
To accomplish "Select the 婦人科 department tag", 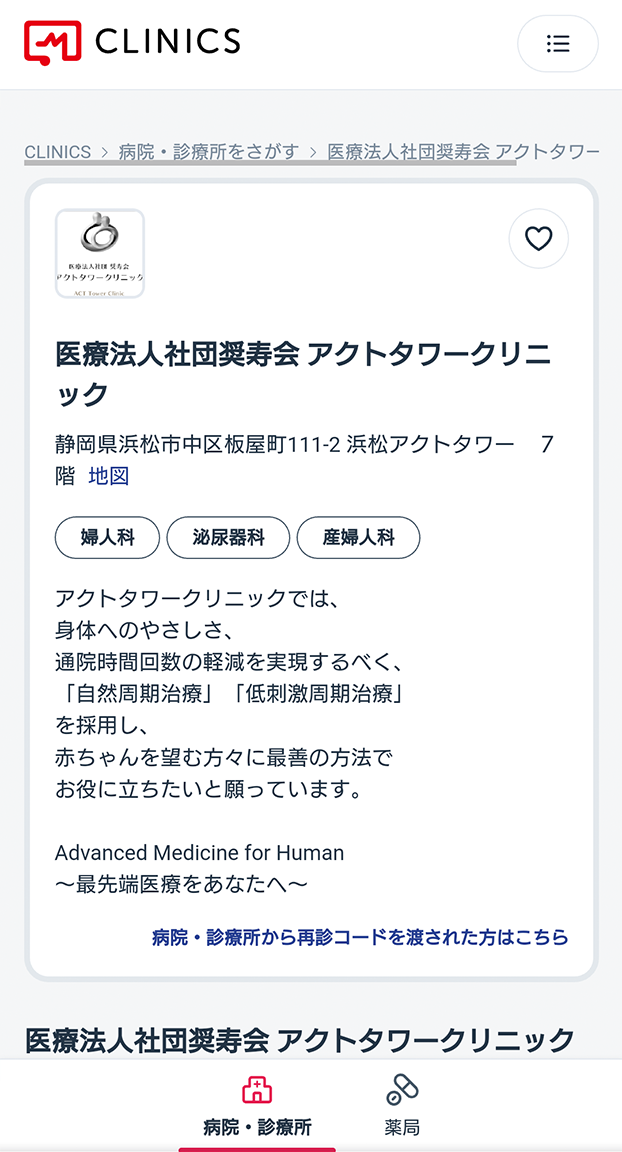I will click(x=107, y=538).
